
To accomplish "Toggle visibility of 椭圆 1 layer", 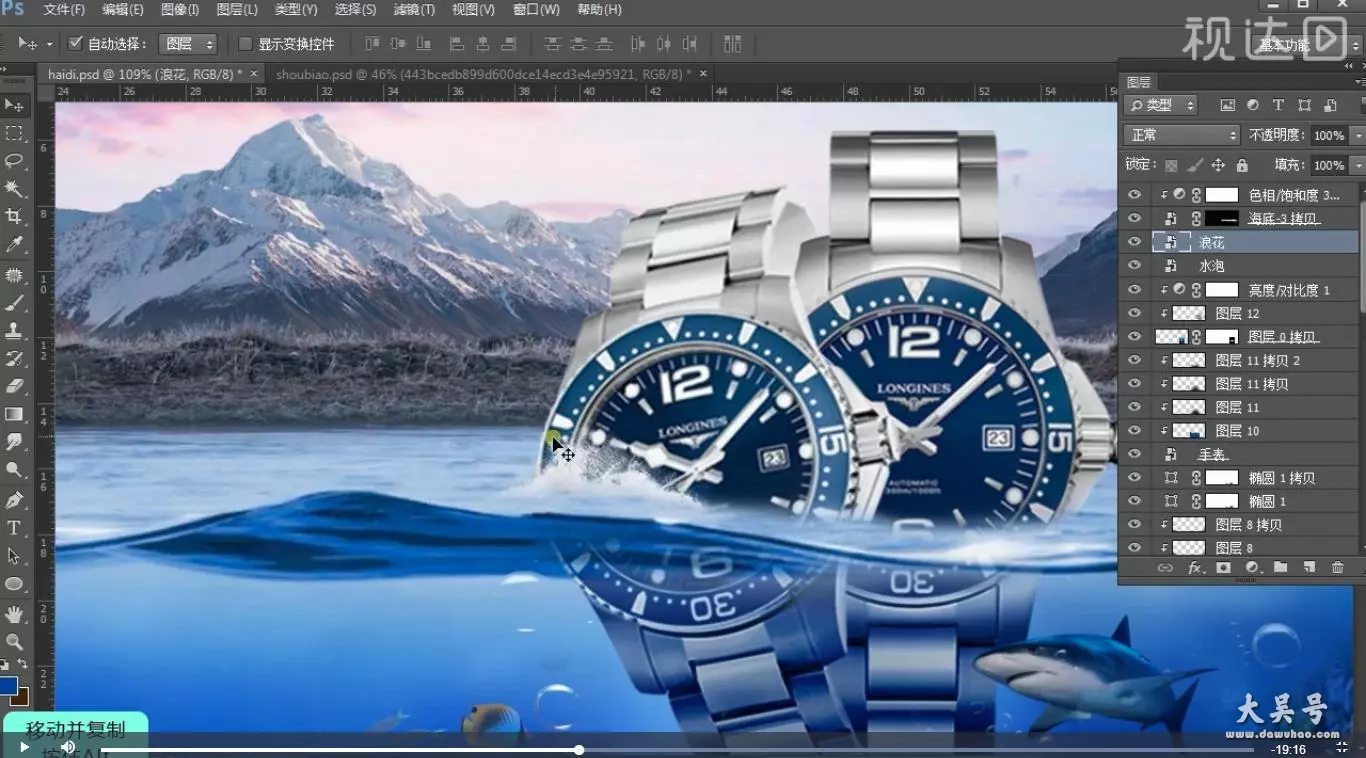I will pos(1134,501).
